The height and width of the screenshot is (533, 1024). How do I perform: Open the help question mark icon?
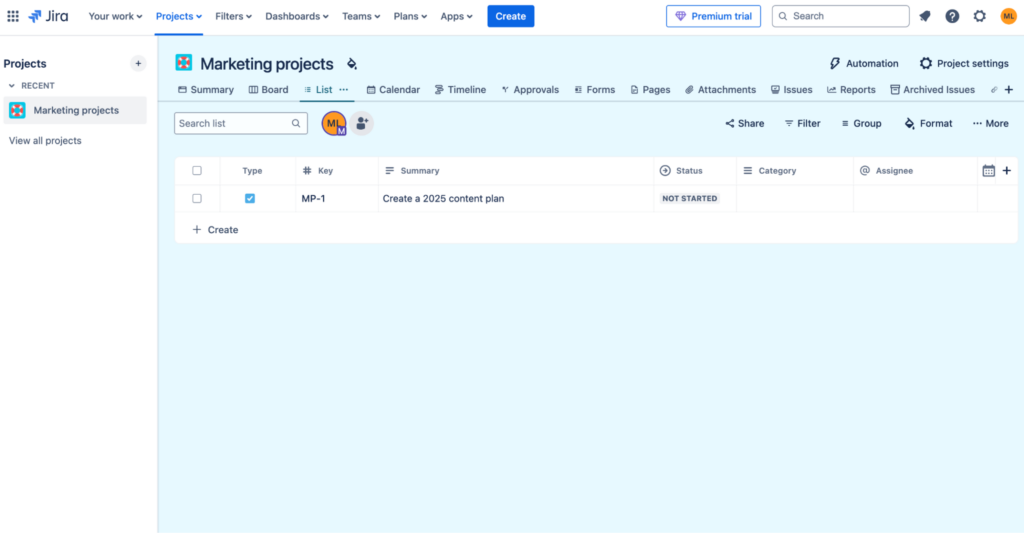pos(952,16)
